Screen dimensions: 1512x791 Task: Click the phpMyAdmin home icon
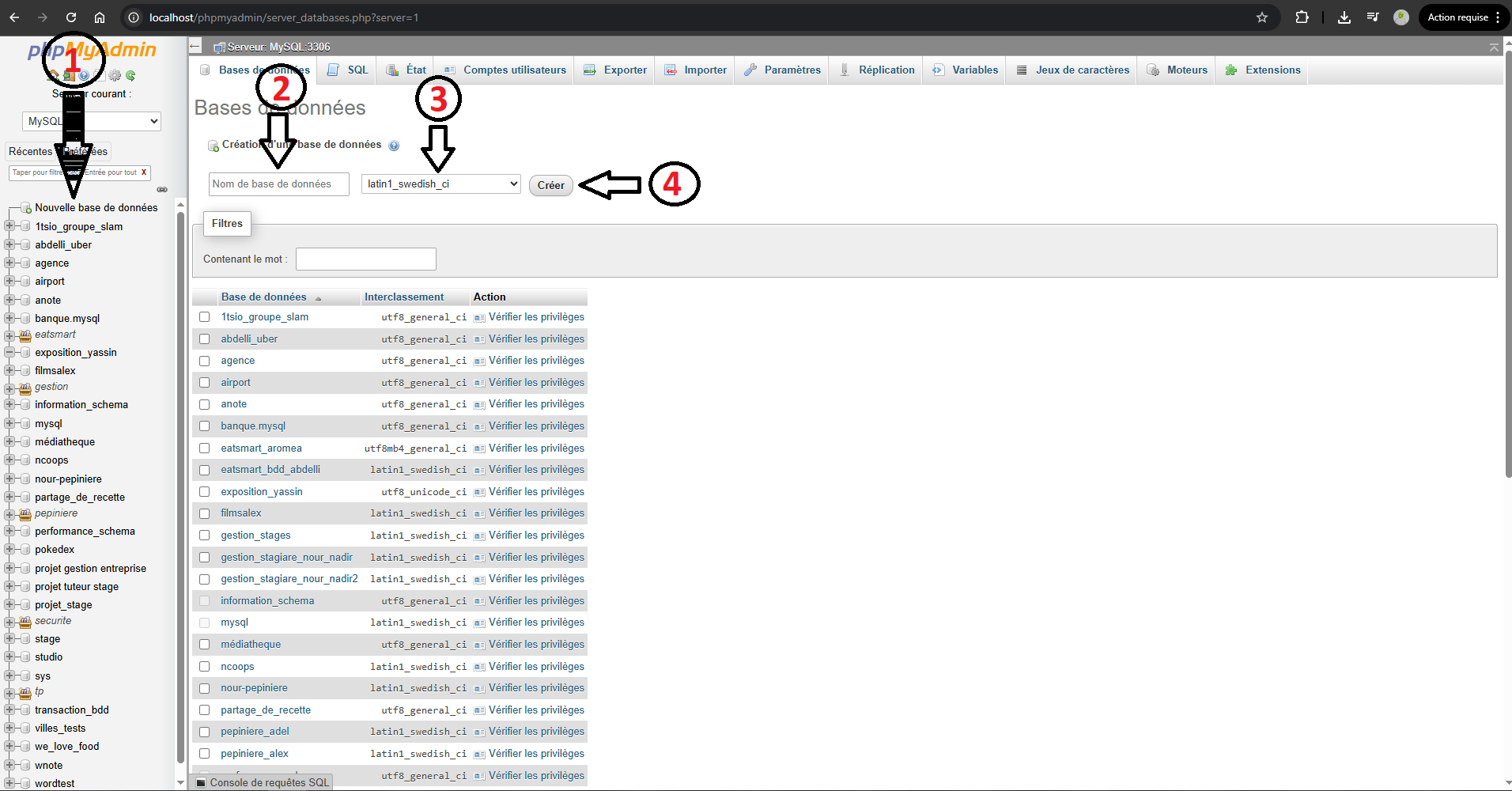54,76
